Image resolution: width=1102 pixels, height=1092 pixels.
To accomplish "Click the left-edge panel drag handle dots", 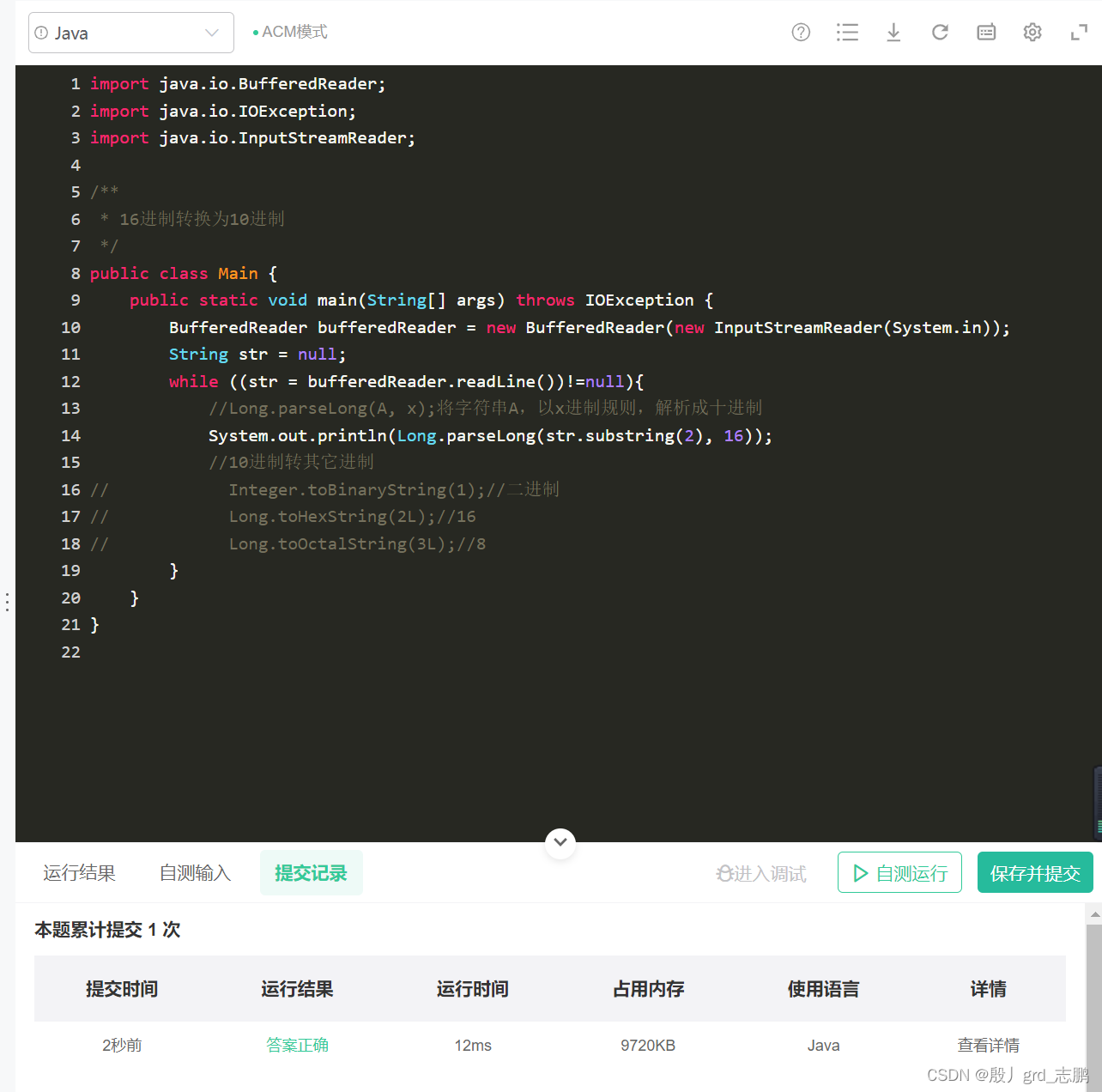I will [7, 602].
